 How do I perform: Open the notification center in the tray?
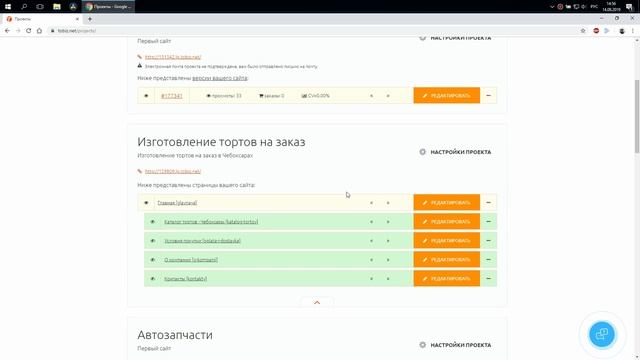pos(629,7)
